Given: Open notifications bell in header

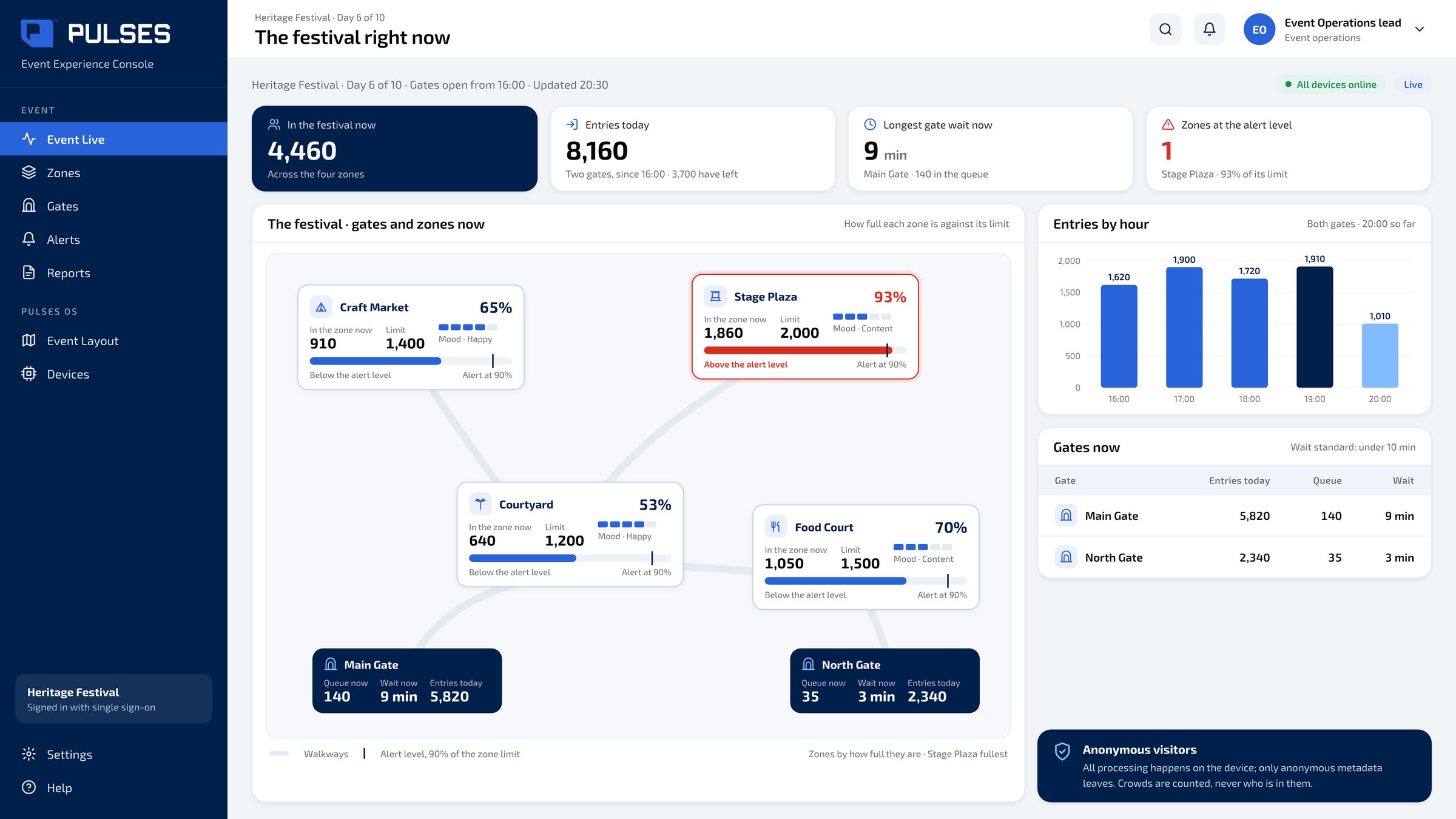Looking at the screenshot, I should (1209, 29).
